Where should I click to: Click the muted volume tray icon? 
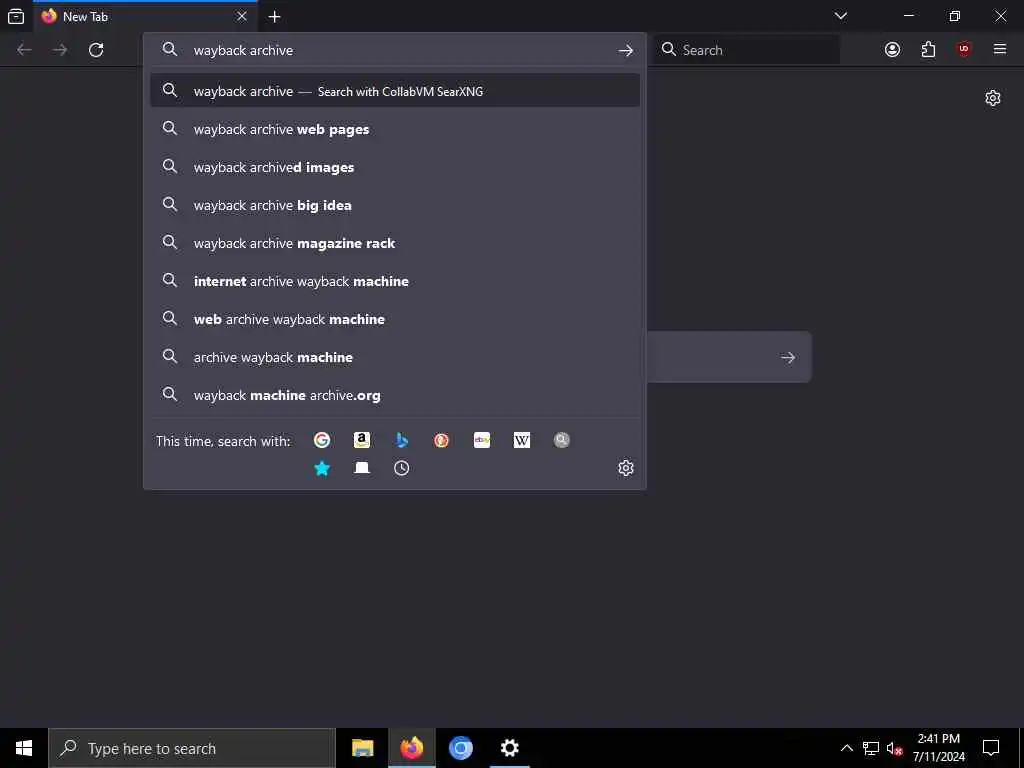pos(894,748)
